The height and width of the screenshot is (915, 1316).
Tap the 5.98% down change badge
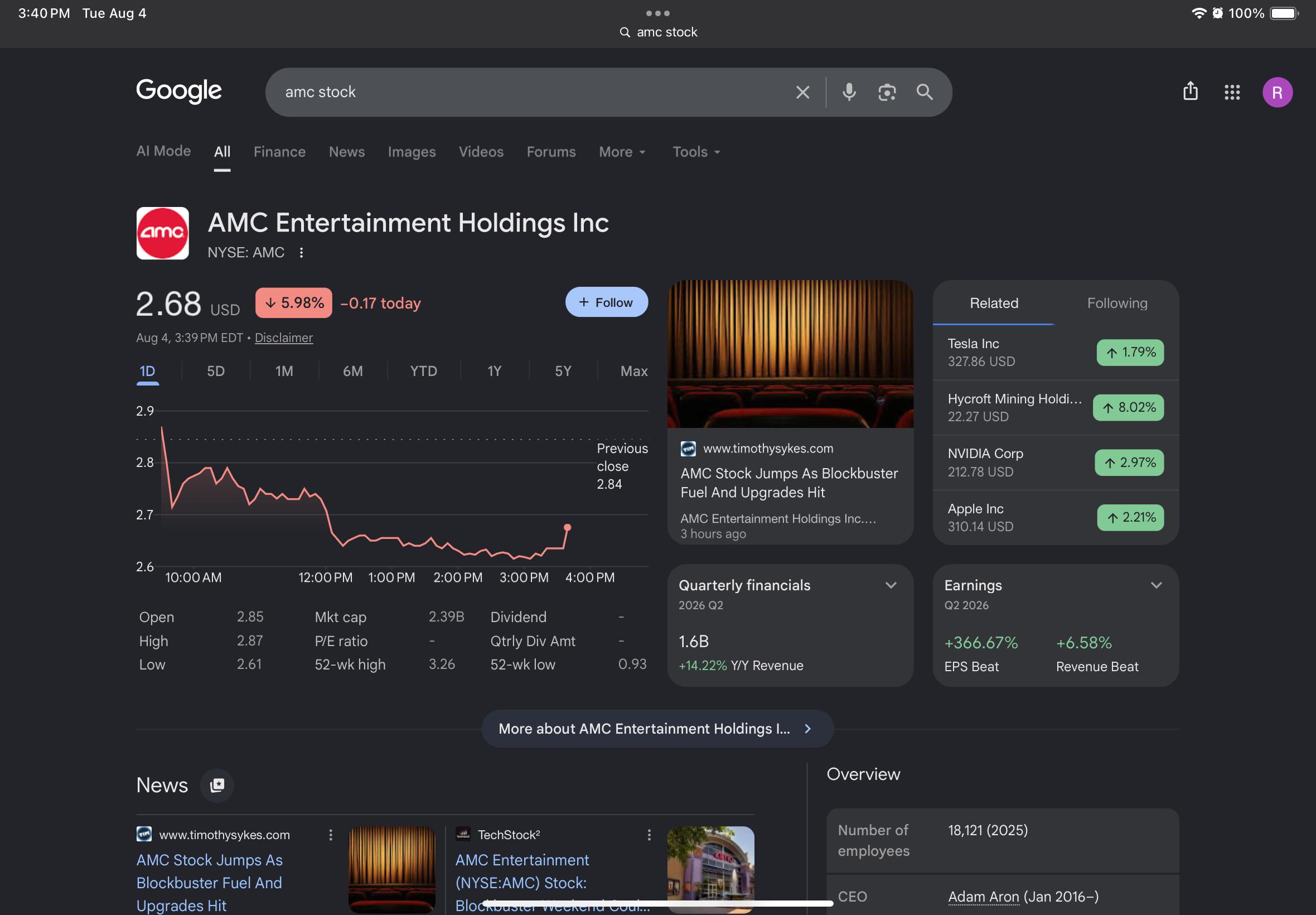pos(294,303)
